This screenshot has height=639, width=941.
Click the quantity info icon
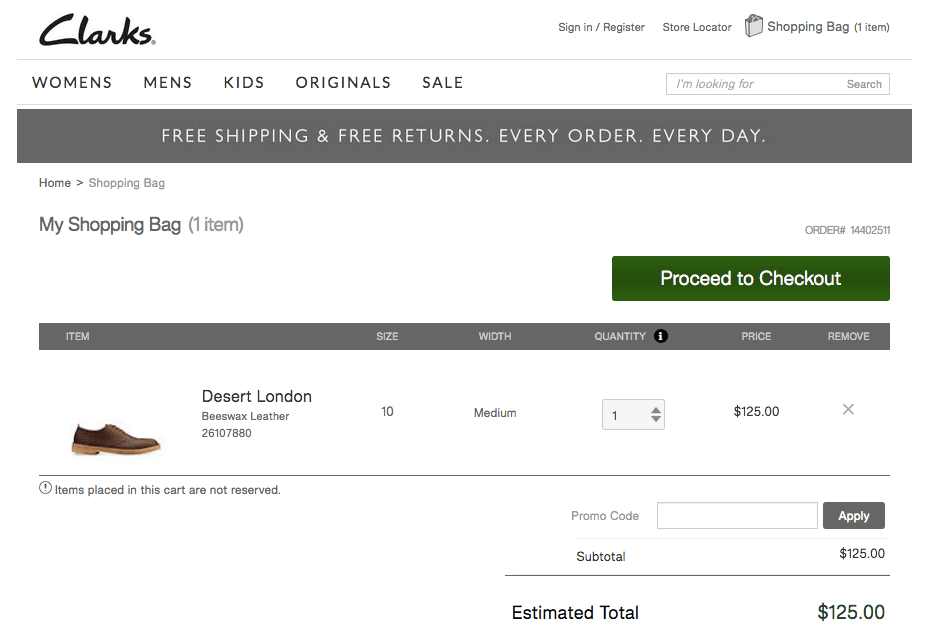pyautogui.click(x=661, y=336)
